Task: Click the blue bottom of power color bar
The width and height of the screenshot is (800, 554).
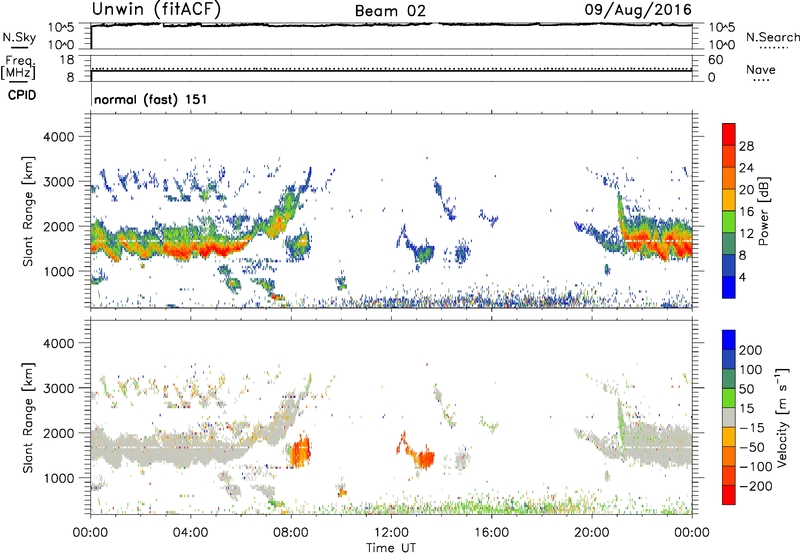Action: [729, 287]
